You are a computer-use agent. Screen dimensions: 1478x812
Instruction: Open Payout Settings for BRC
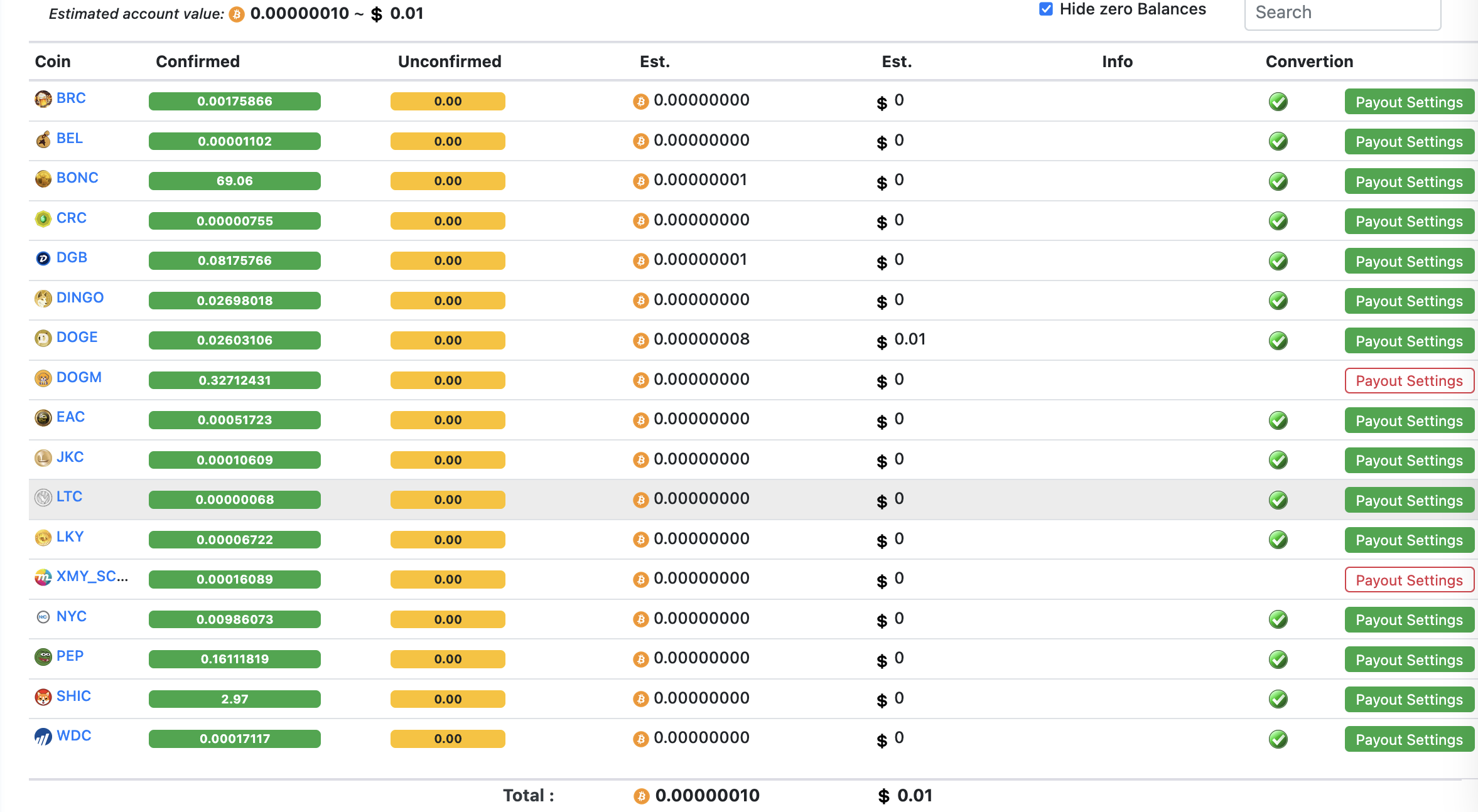click(x=1409, y=102)
